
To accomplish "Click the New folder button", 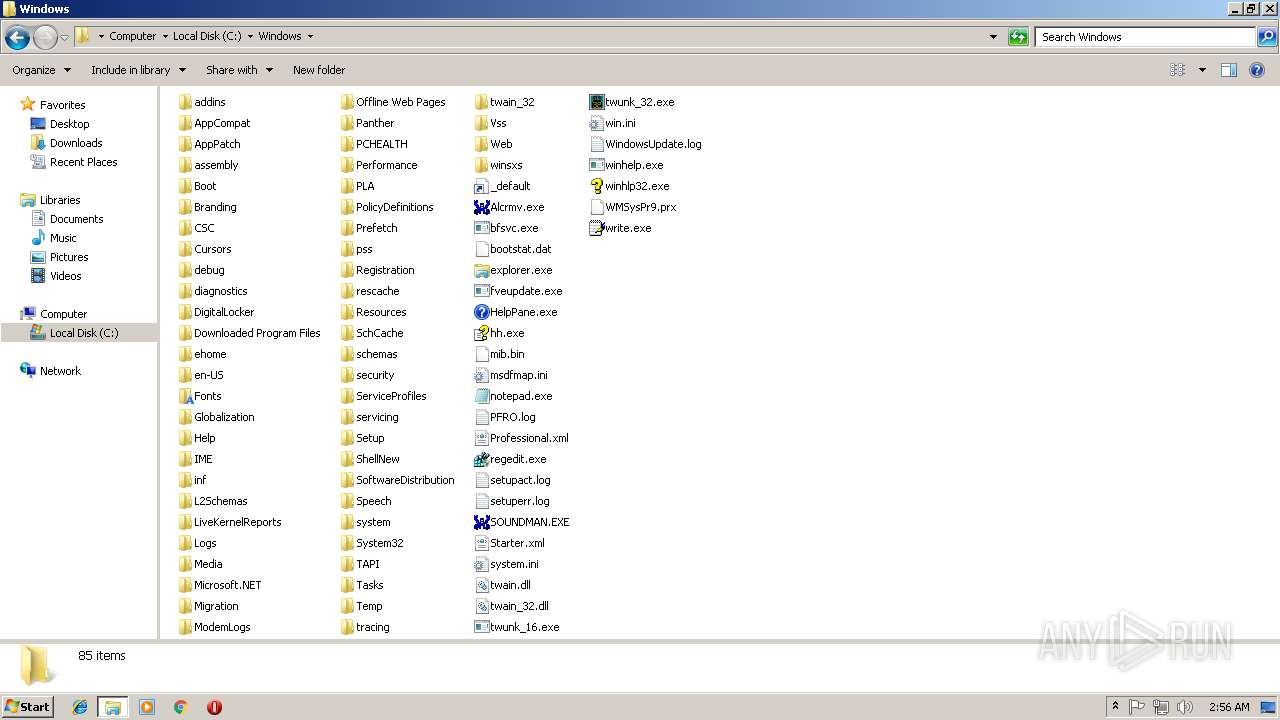I will coord(319,70).
